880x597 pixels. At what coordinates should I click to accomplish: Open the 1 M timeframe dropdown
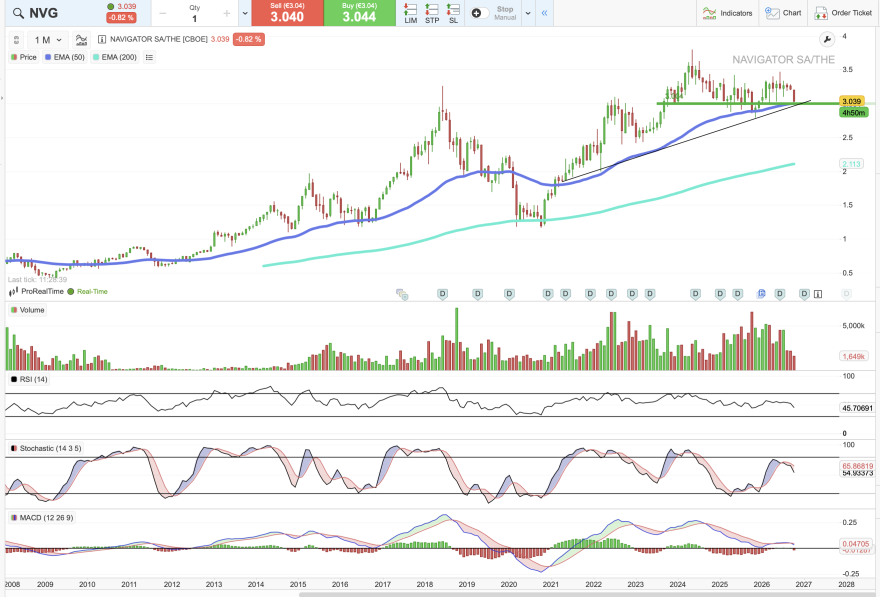pos(48,40)
